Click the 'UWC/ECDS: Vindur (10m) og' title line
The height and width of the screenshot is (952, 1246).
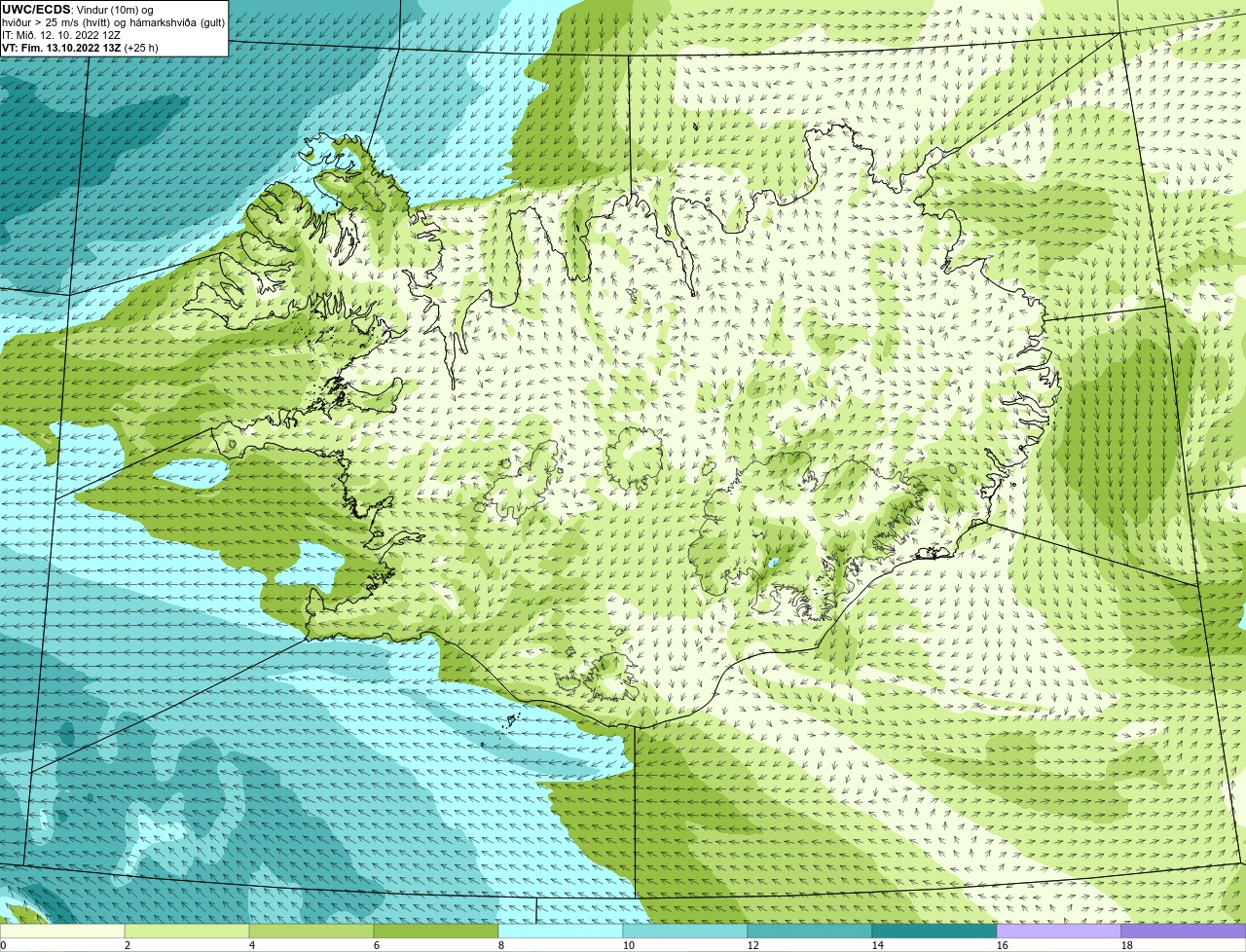pos(78,10)
